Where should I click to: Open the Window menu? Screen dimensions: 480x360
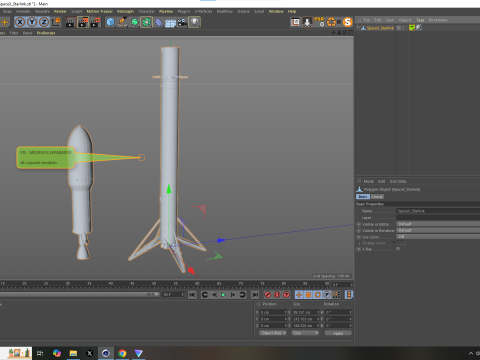(x=276, y=11)
